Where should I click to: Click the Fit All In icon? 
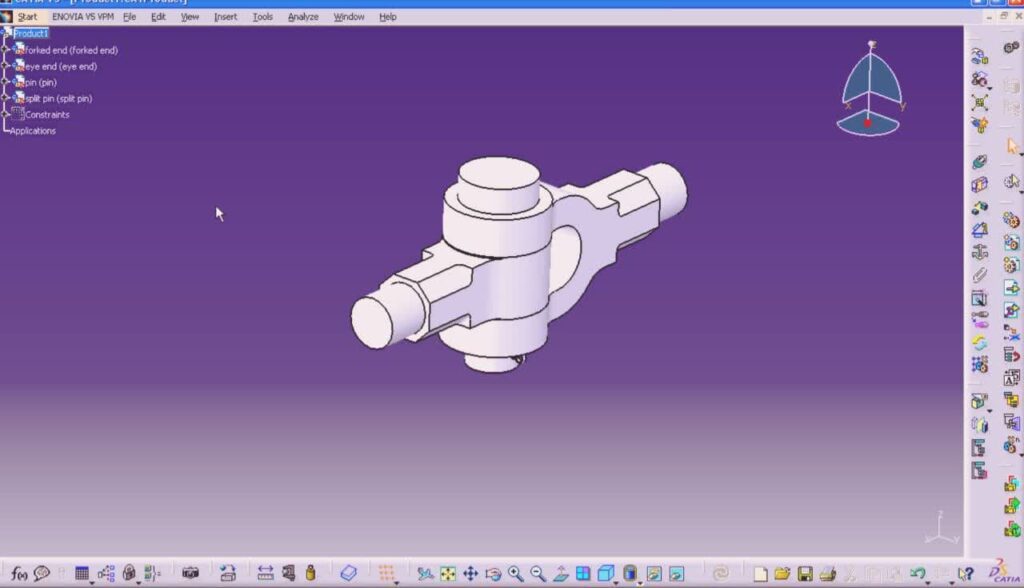click(x=448, y=574)
